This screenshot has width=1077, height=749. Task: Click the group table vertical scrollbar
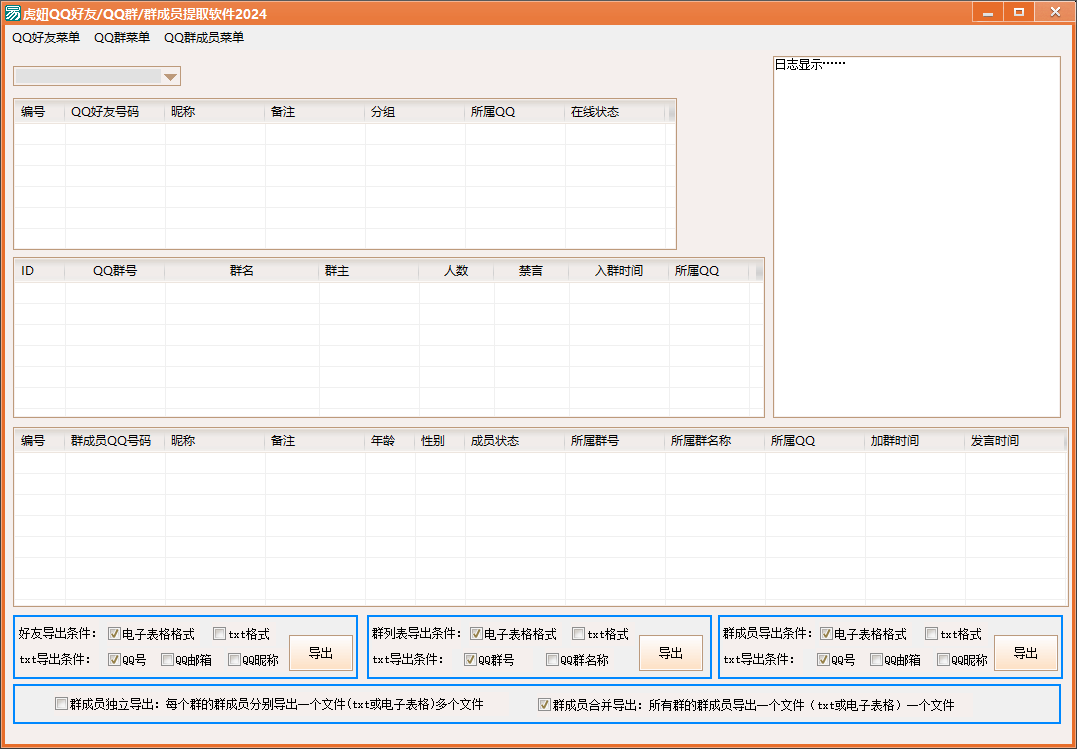pyautogui.click(x=759, y=271)
